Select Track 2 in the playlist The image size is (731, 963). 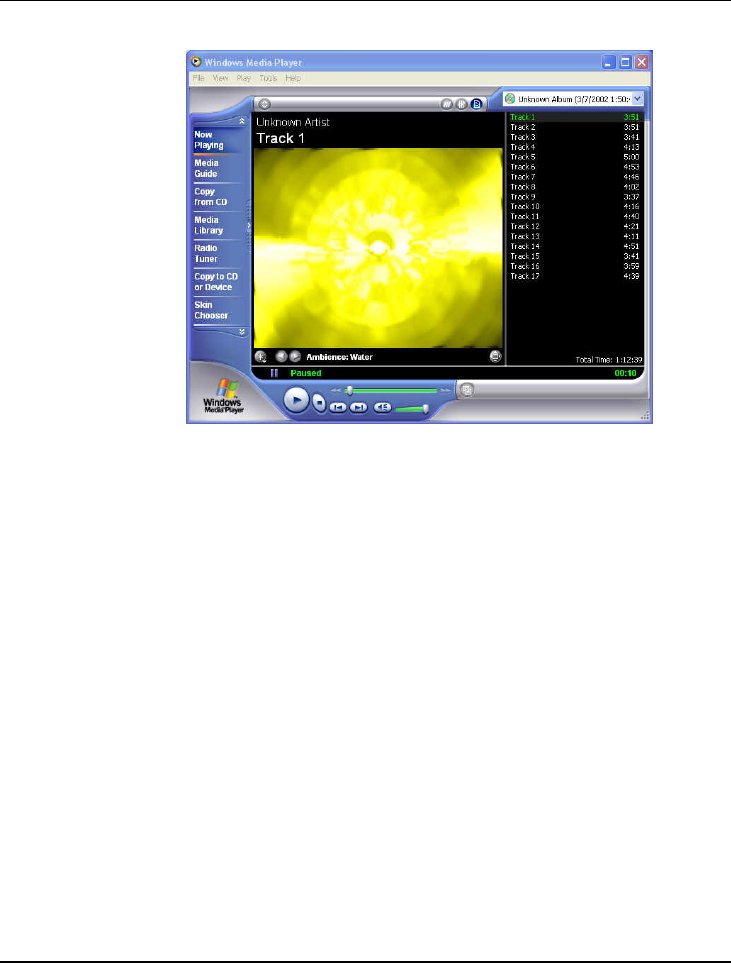pos(574,127)
